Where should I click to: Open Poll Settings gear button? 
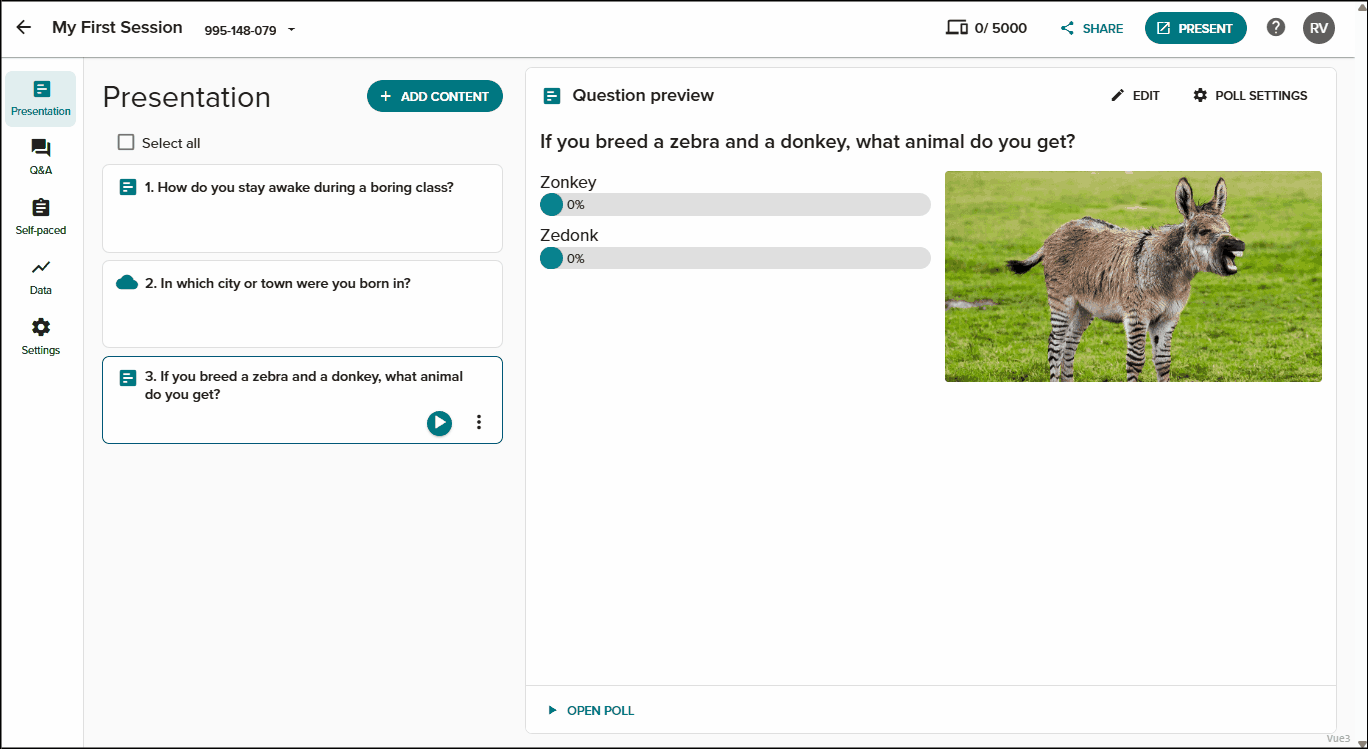point(1250,96)
